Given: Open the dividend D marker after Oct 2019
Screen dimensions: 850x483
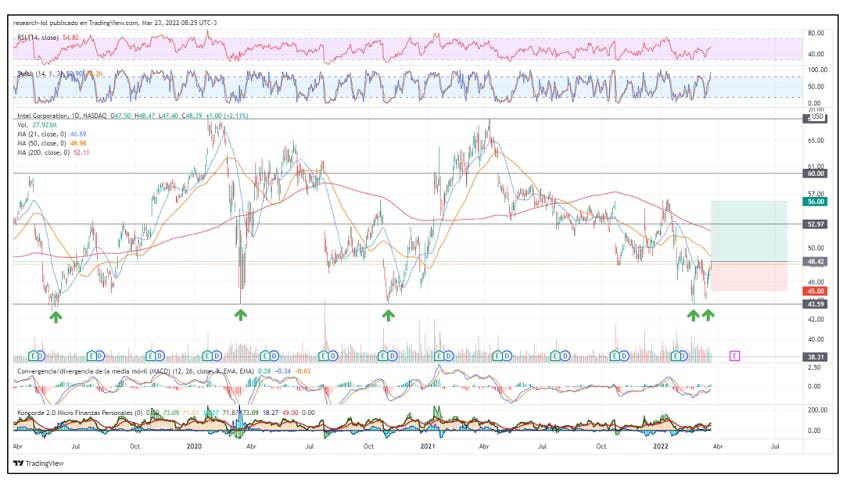Looking at the screenshot, I should click(x=159, y=356).
